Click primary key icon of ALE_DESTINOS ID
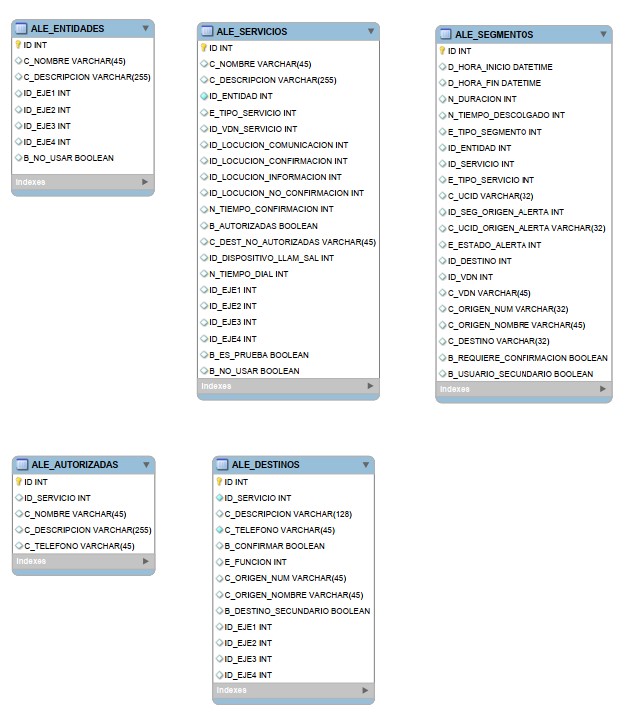631x714 pixels. (x=219, y=481)
